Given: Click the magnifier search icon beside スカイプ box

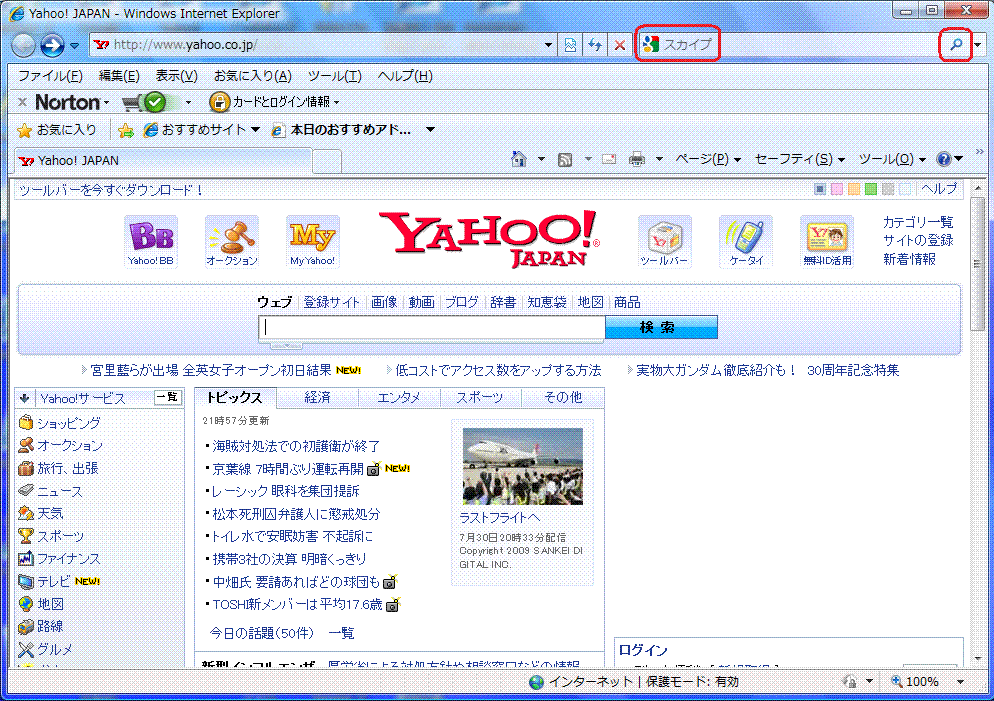Looking at the screenshot, I should (956, 44).
